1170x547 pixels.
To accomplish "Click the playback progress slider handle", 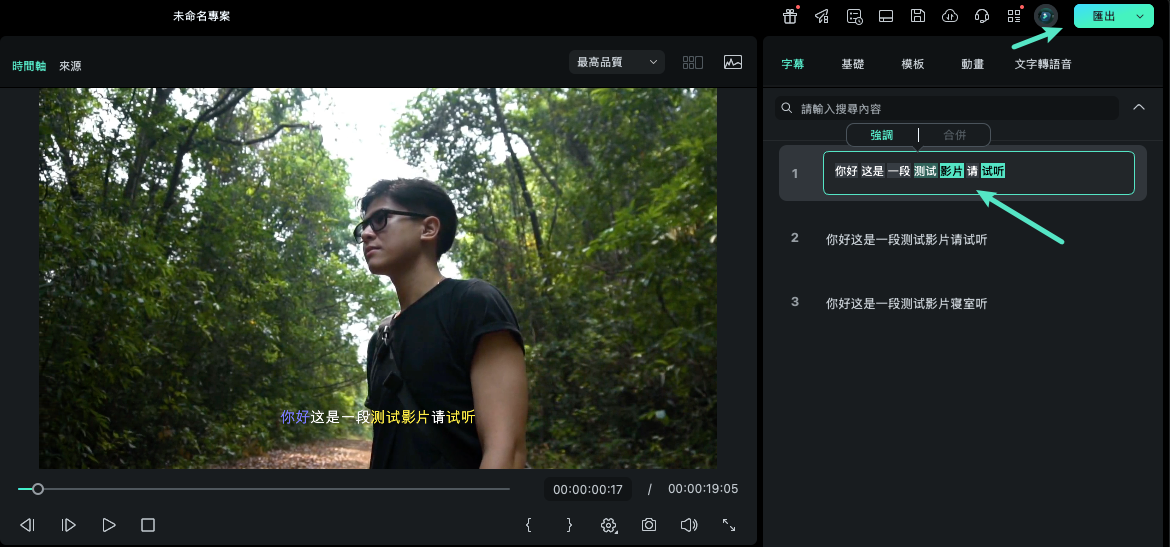I will [x=38, y=489].
